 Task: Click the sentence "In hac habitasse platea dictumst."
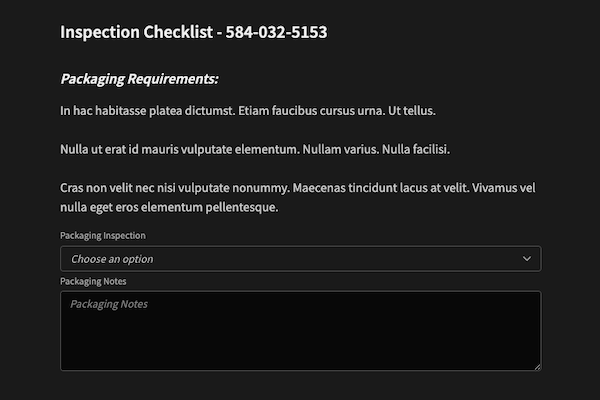[x=148, y=111]
